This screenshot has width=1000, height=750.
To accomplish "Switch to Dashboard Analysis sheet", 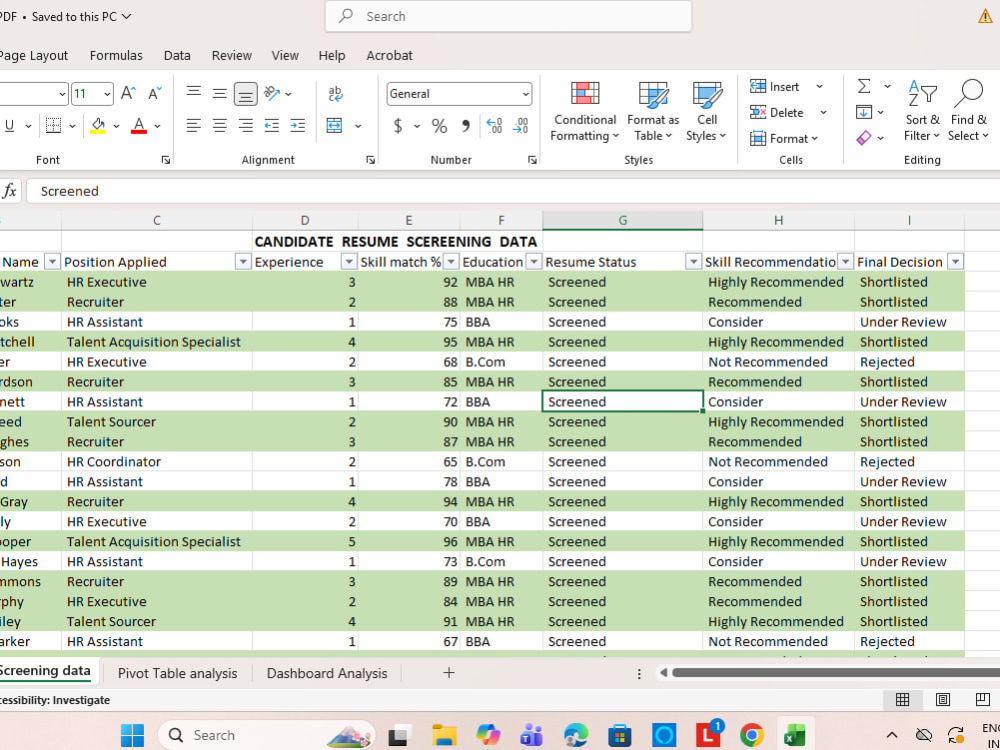I will pos(327,673).
